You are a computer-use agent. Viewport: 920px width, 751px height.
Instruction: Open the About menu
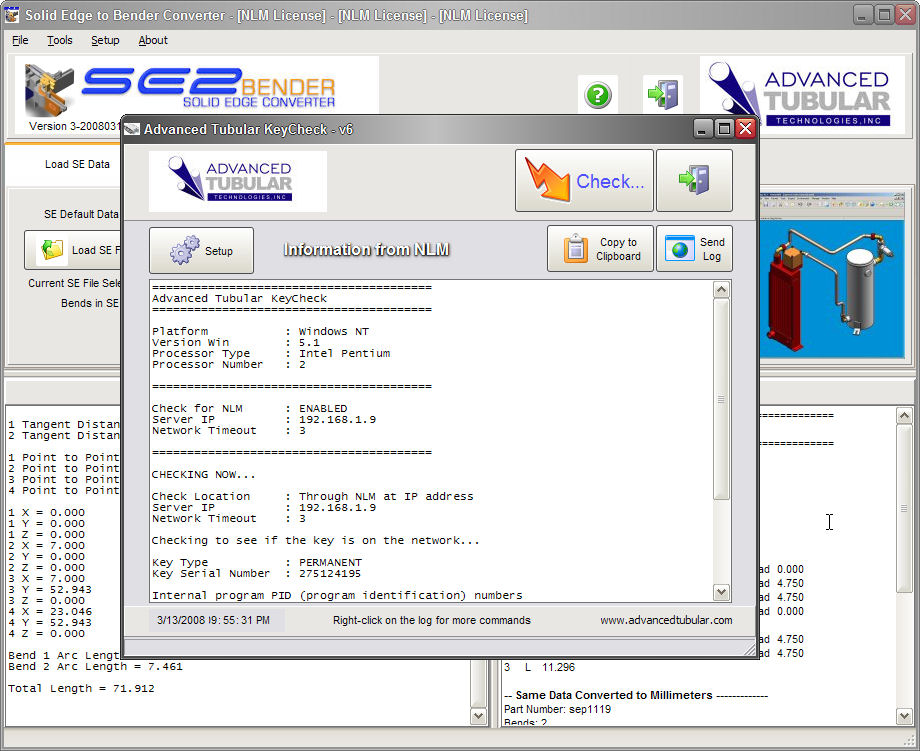click(153, 40)
